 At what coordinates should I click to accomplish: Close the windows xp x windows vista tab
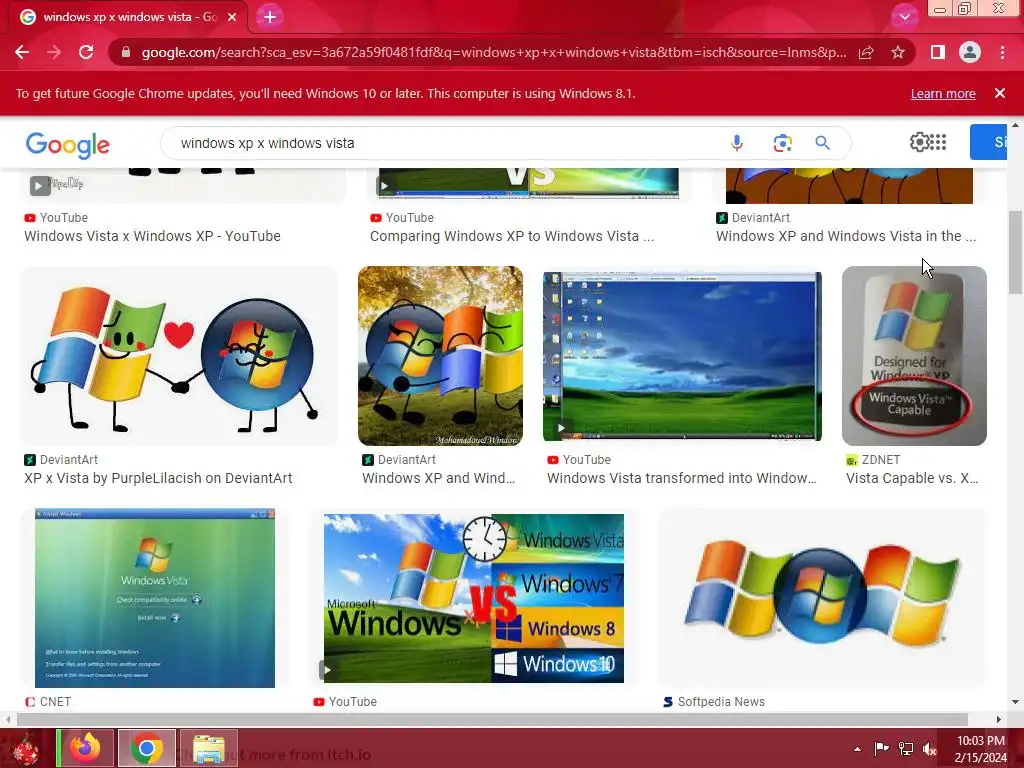coord(232,17)
